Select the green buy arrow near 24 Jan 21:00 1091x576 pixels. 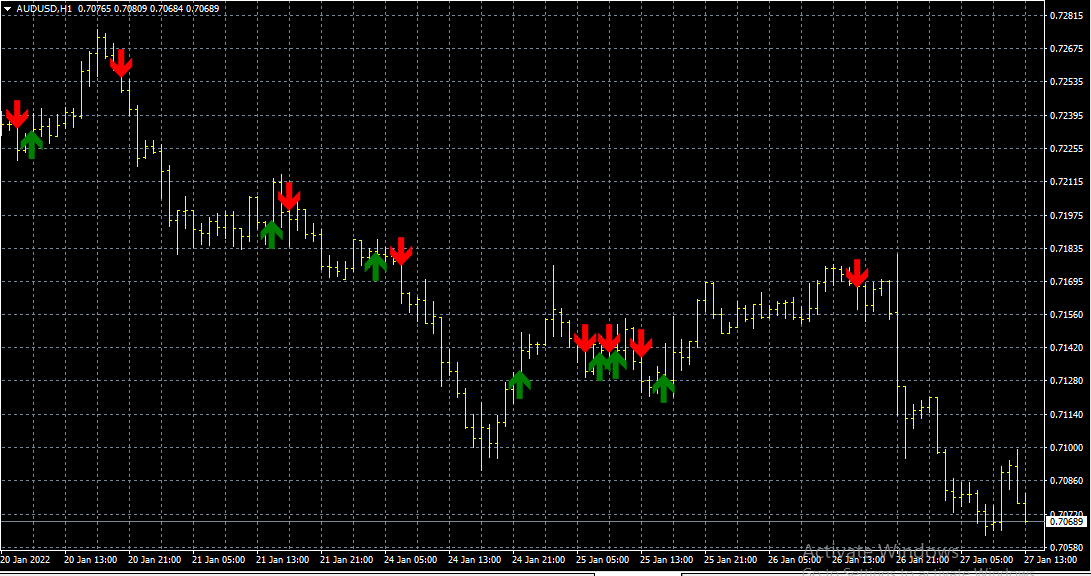[521, 383]
